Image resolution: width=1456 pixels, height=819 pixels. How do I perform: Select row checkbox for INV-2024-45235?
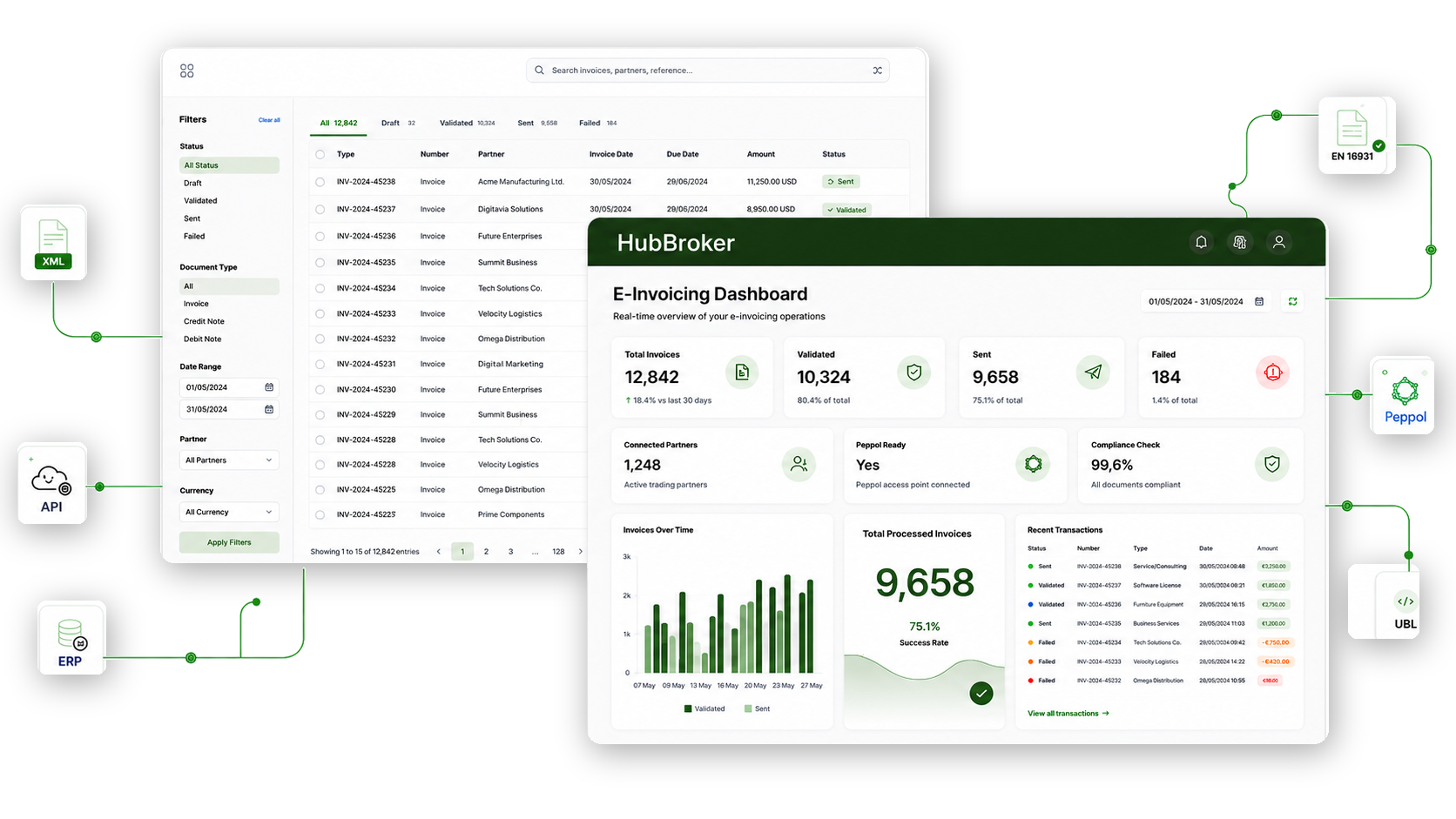point(320,262)
